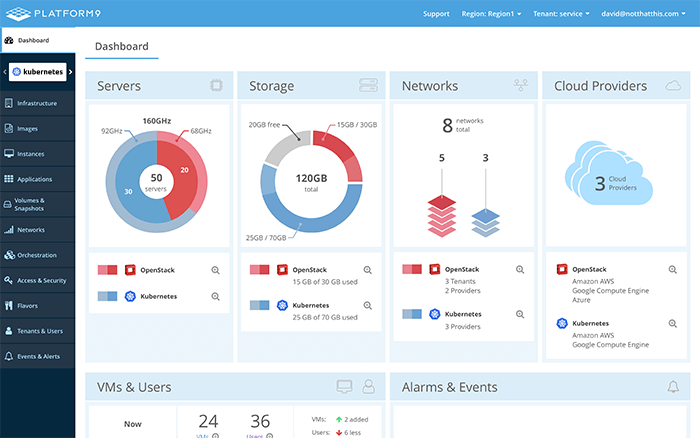Click the blue network stack graphic

coord(485,222)
